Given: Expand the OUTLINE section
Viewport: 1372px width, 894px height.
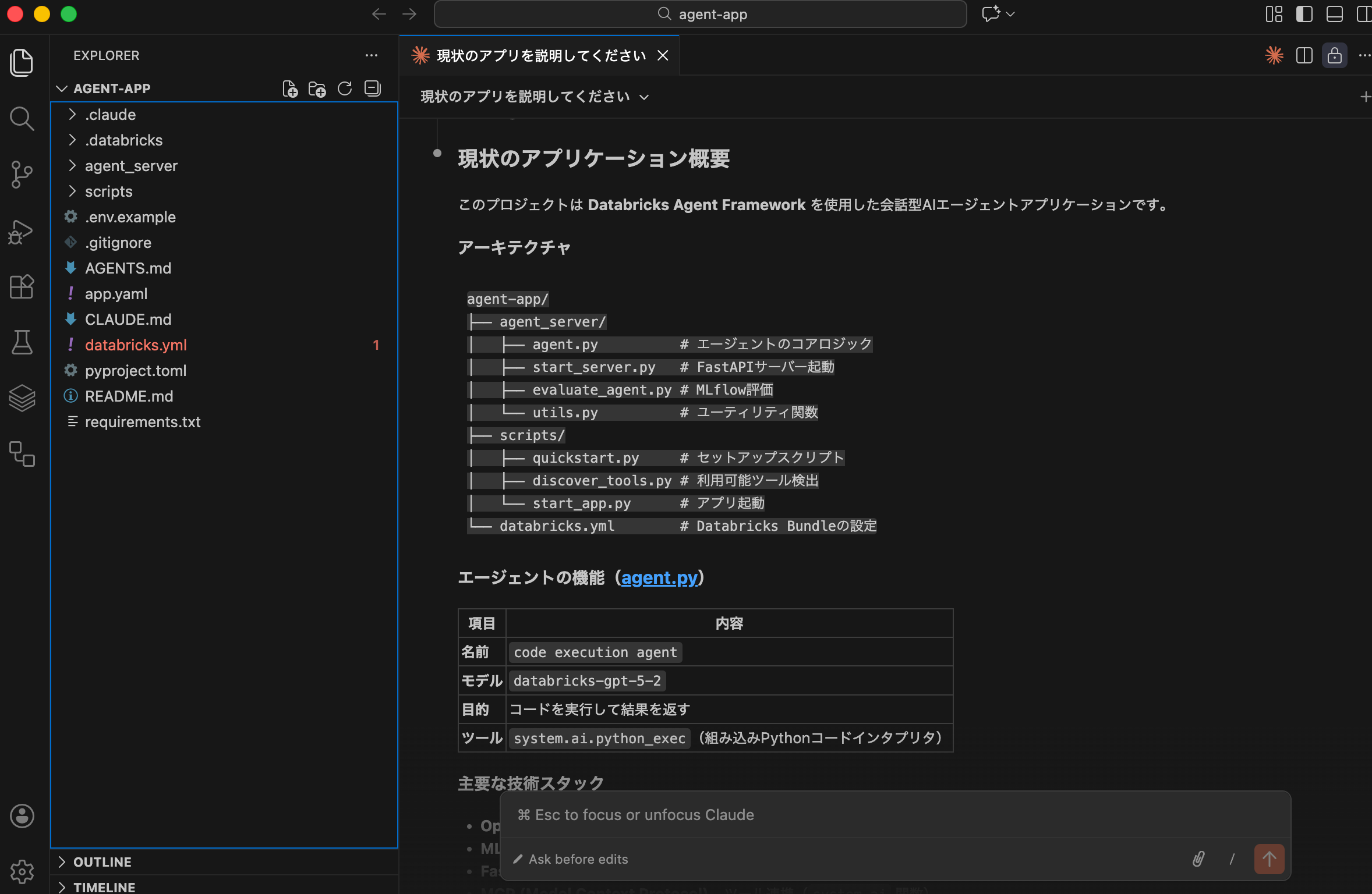Looking at the screenshot, I should (102, 861).
